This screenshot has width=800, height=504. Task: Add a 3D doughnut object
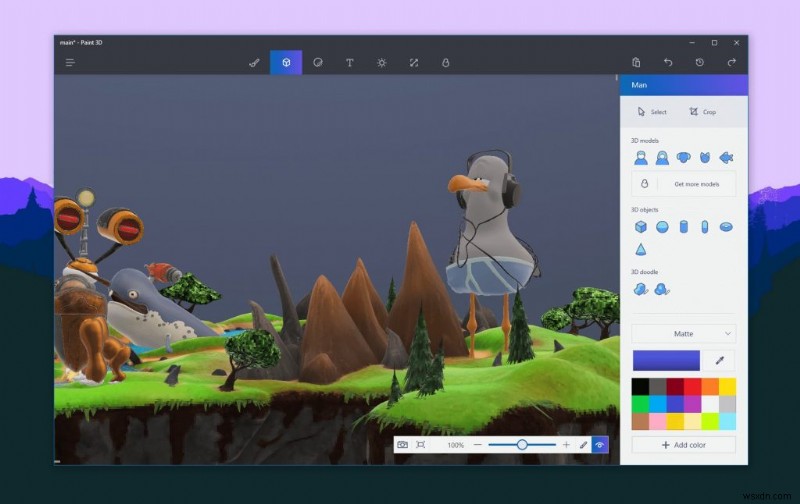coord(726,226)
